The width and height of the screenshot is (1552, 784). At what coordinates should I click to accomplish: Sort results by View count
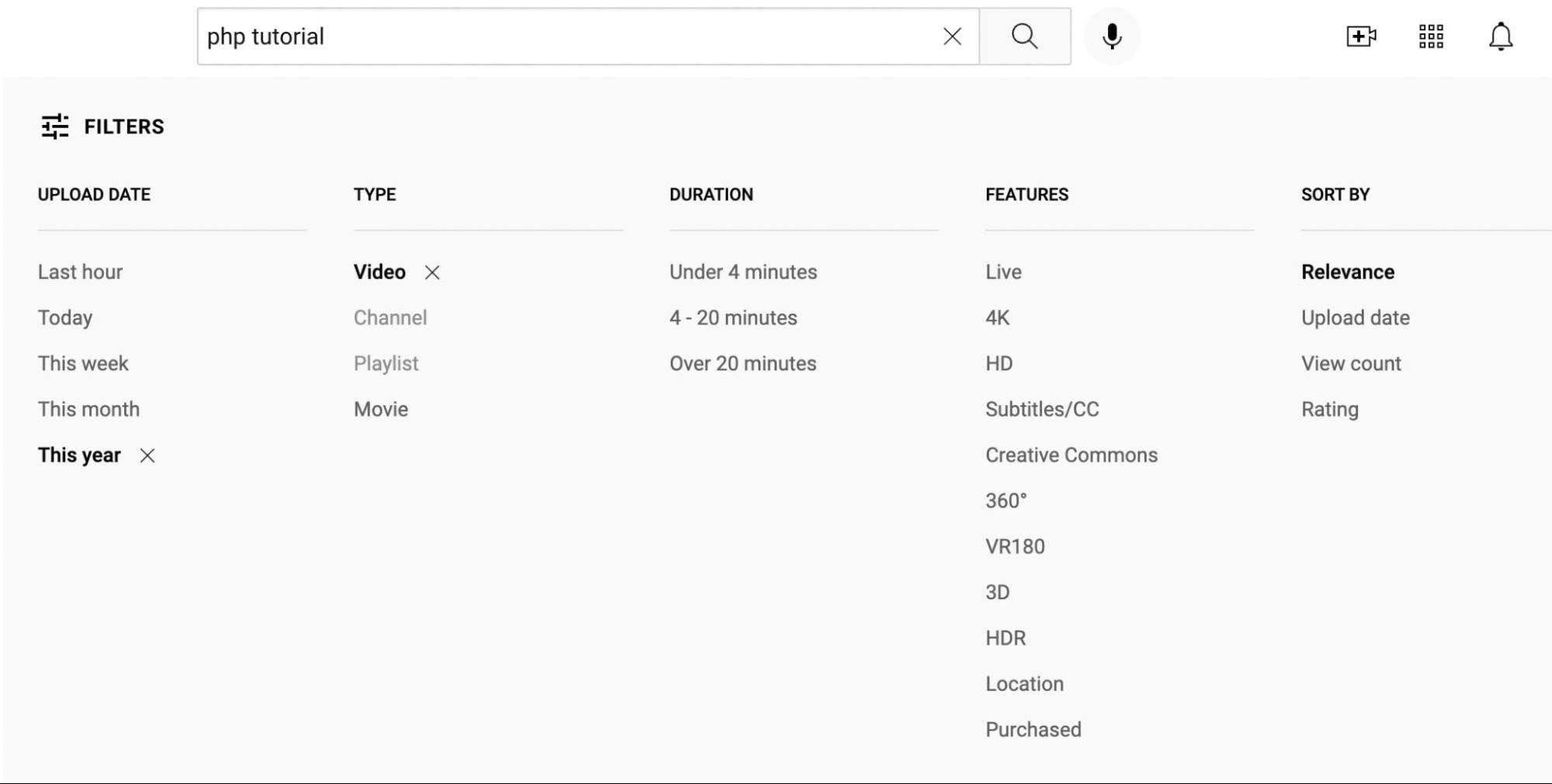pyautogui.click(x=1351, y=363)
